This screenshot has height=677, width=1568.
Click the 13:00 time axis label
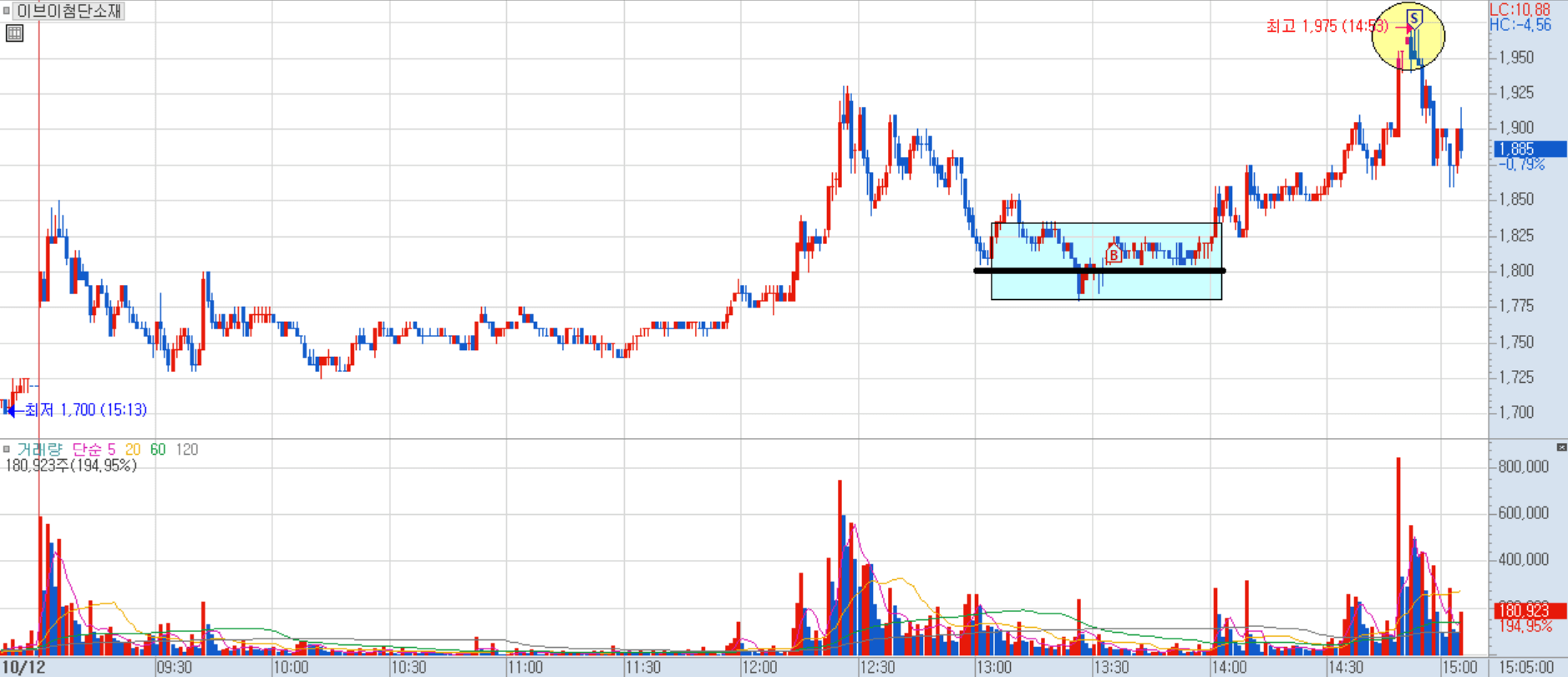pyautogui.click(x=994, y=667)
